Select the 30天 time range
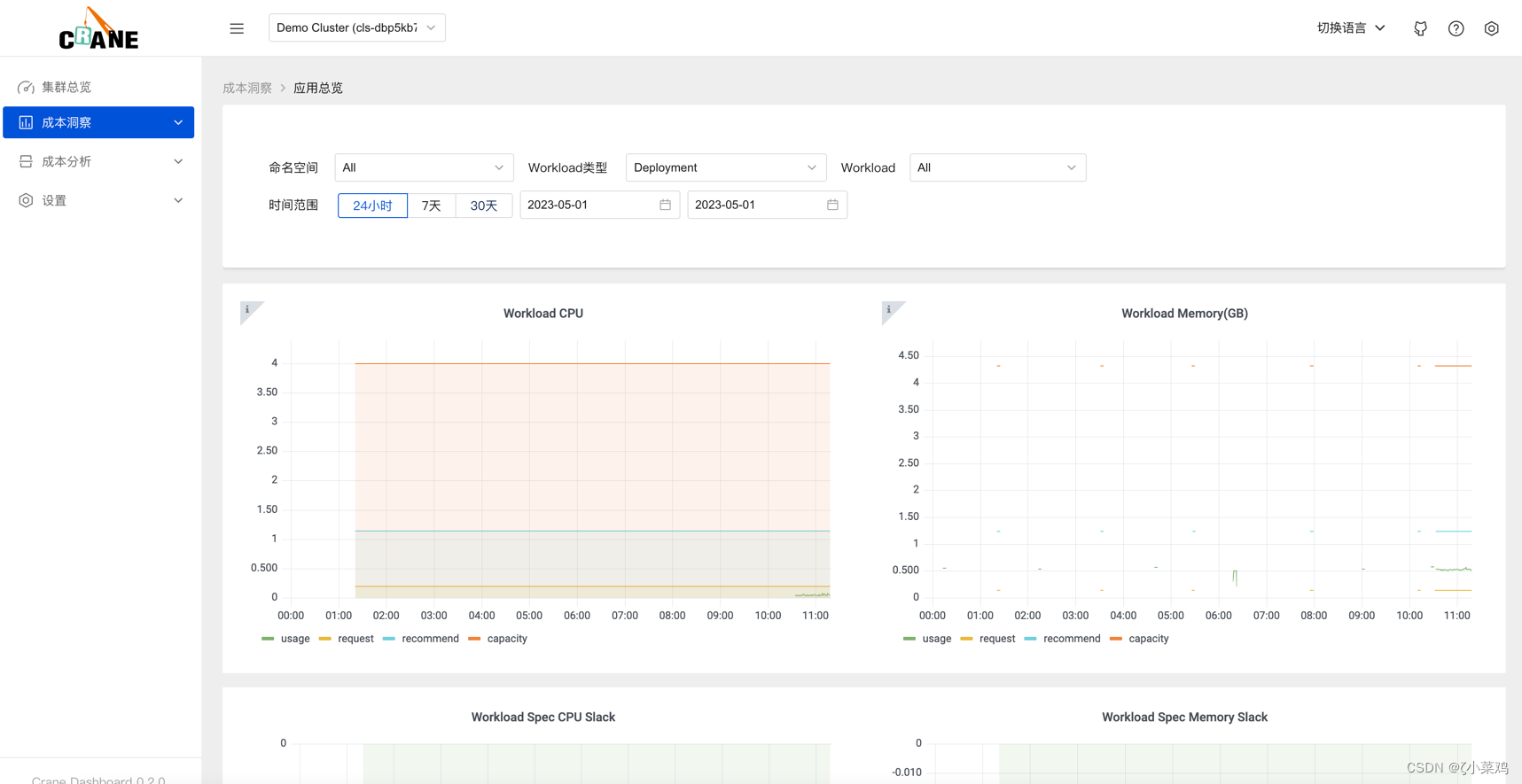 click(x=484, y=206)
